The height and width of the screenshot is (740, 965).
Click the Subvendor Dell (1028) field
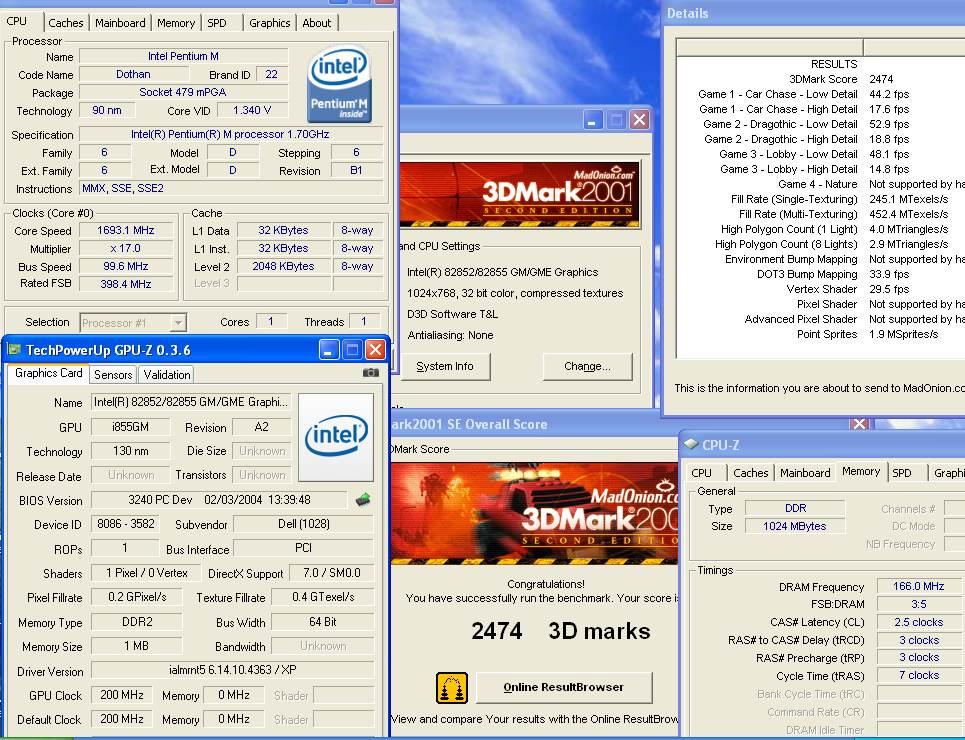(x=304, y=524)
